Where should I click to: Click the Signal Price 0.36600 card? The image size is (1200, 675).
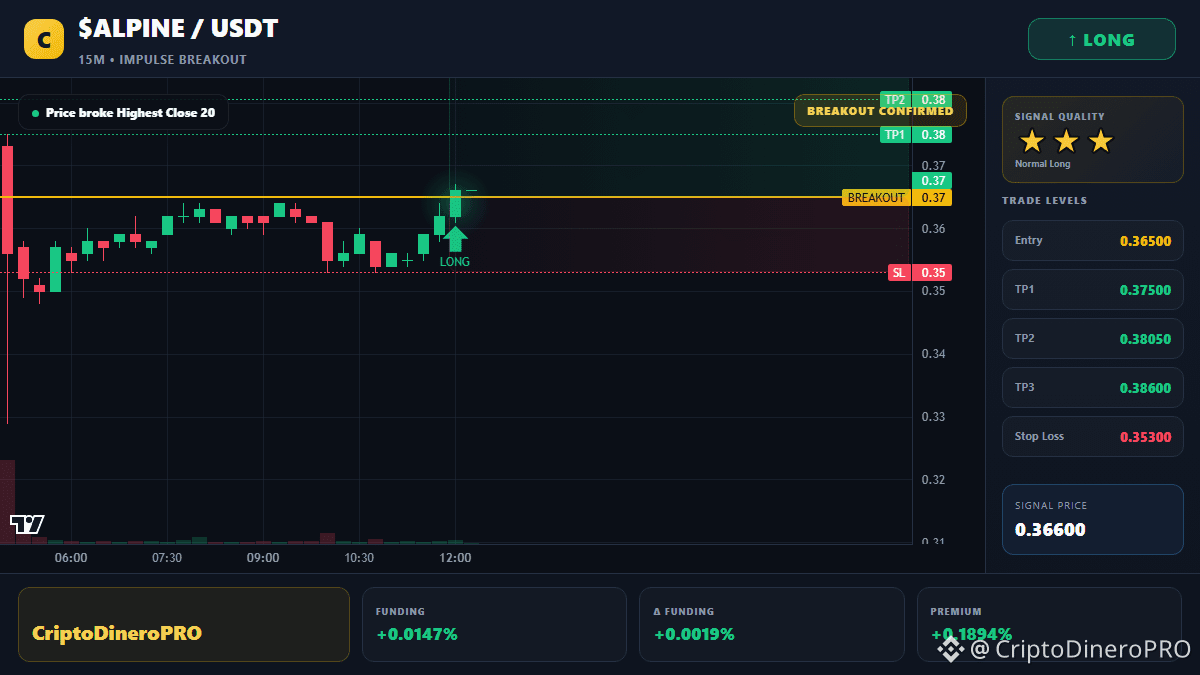(1092, 519)
